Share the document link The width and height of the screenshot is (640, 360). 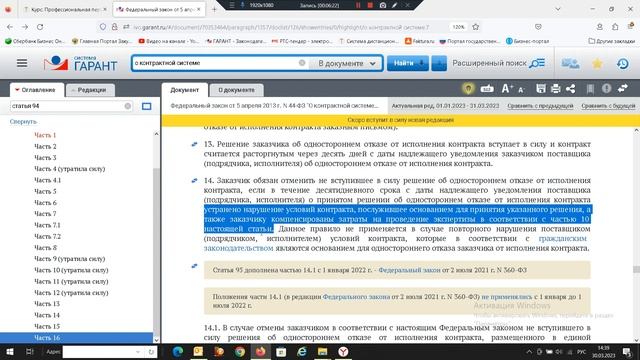(x=571, y=88)
